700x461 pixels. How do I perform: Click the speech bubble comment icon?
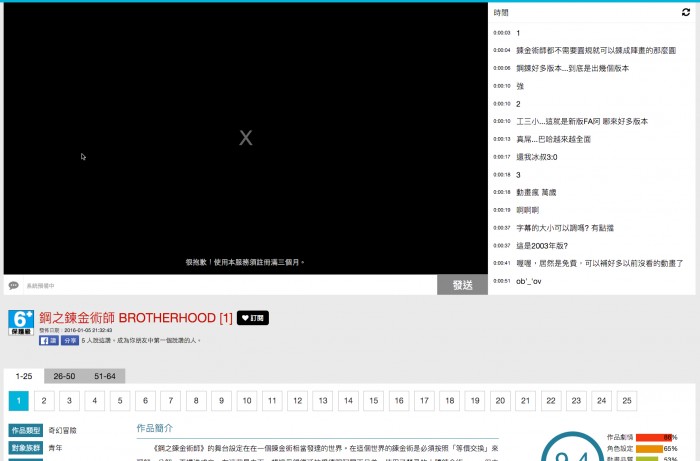tap(13, 285)
